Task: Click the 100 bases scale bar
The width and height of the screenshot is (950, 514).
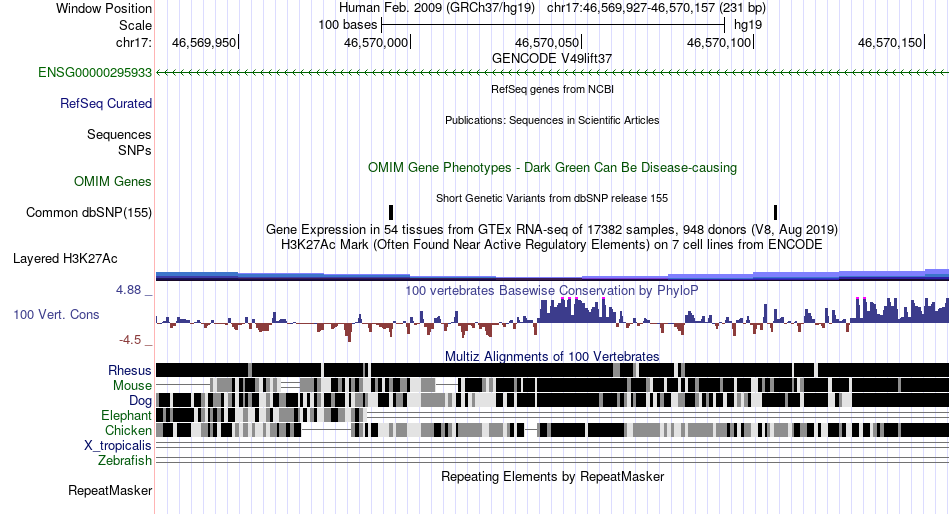Action: [x=553, y=25]
